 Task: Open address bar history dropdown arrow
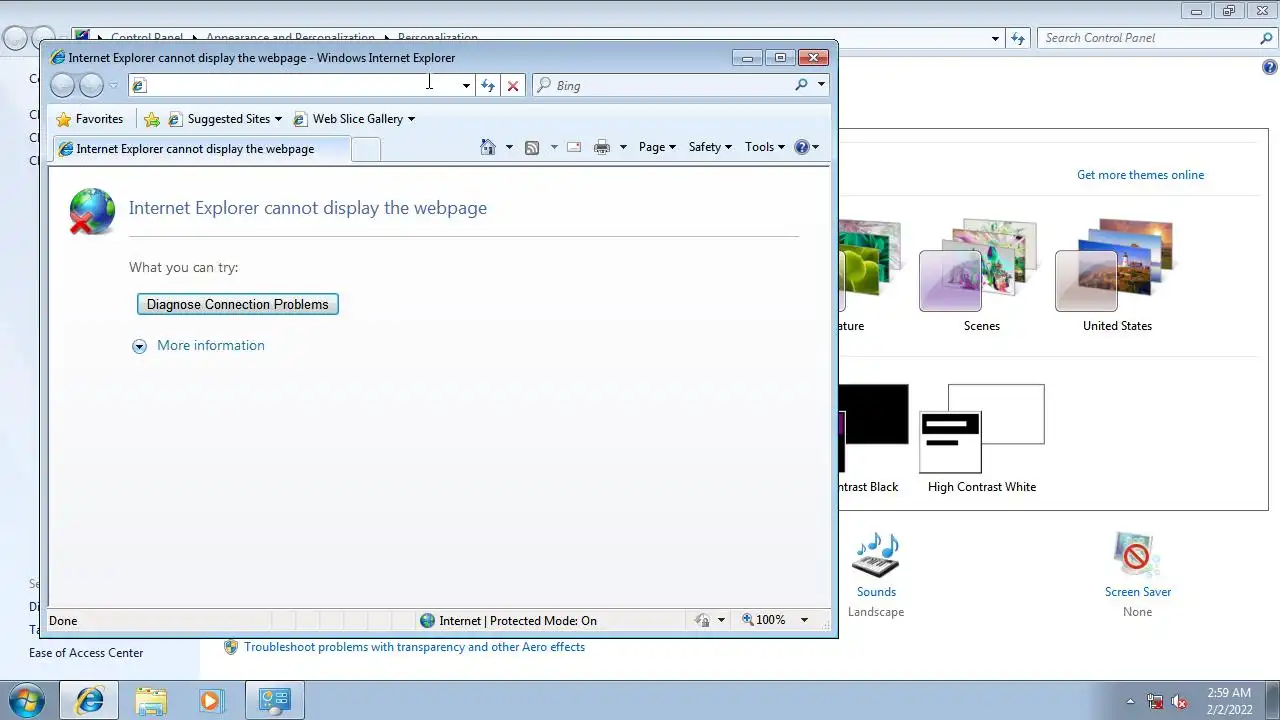tap(466, 85)
